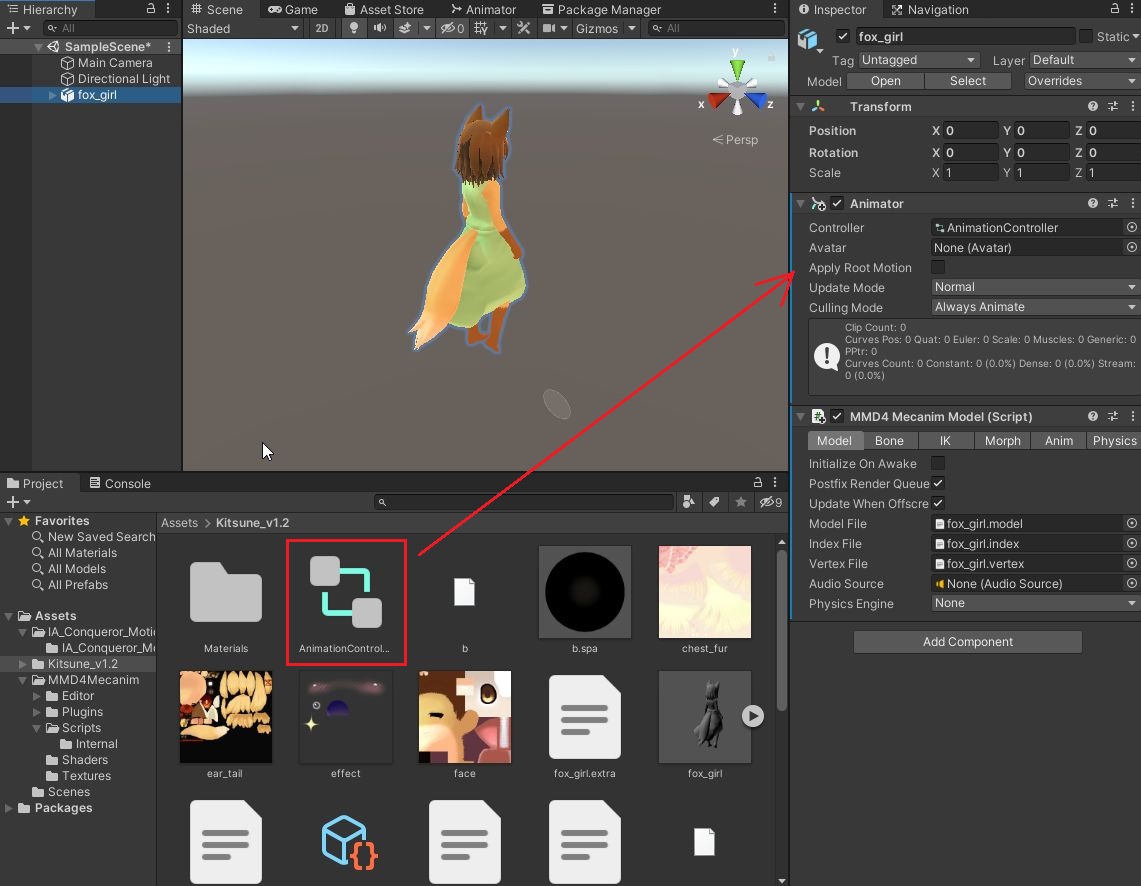Select the Physics tab button
Image resolution: width=1141 pixels, height=886 pixels.
1114,441
